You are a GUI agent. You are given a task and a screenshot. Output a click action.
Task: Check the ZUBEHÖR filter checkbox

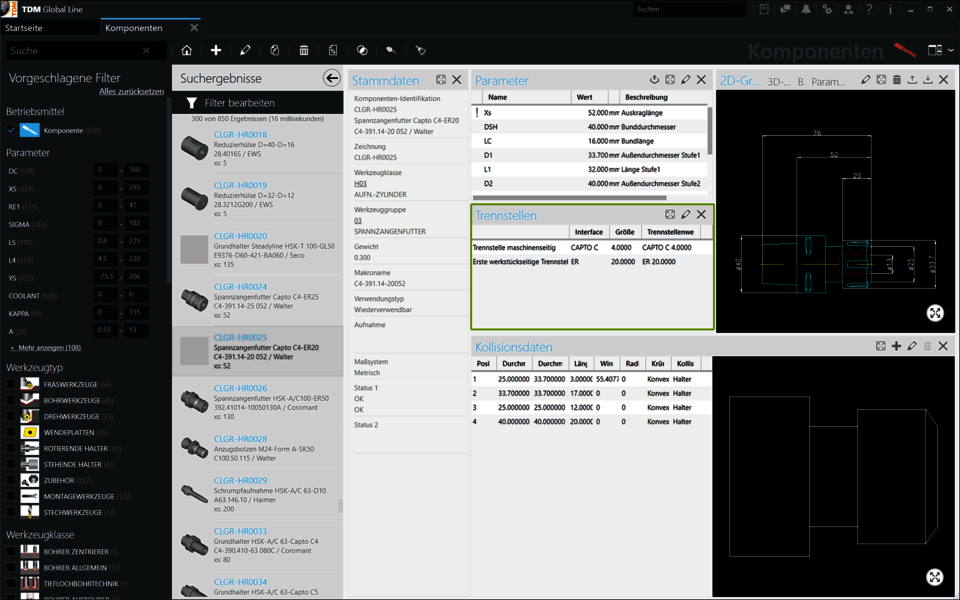(11, 480)
